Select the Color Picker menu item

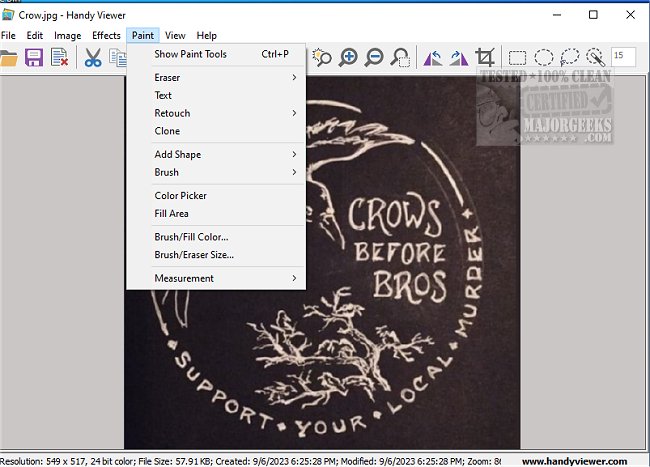point(180,196)
